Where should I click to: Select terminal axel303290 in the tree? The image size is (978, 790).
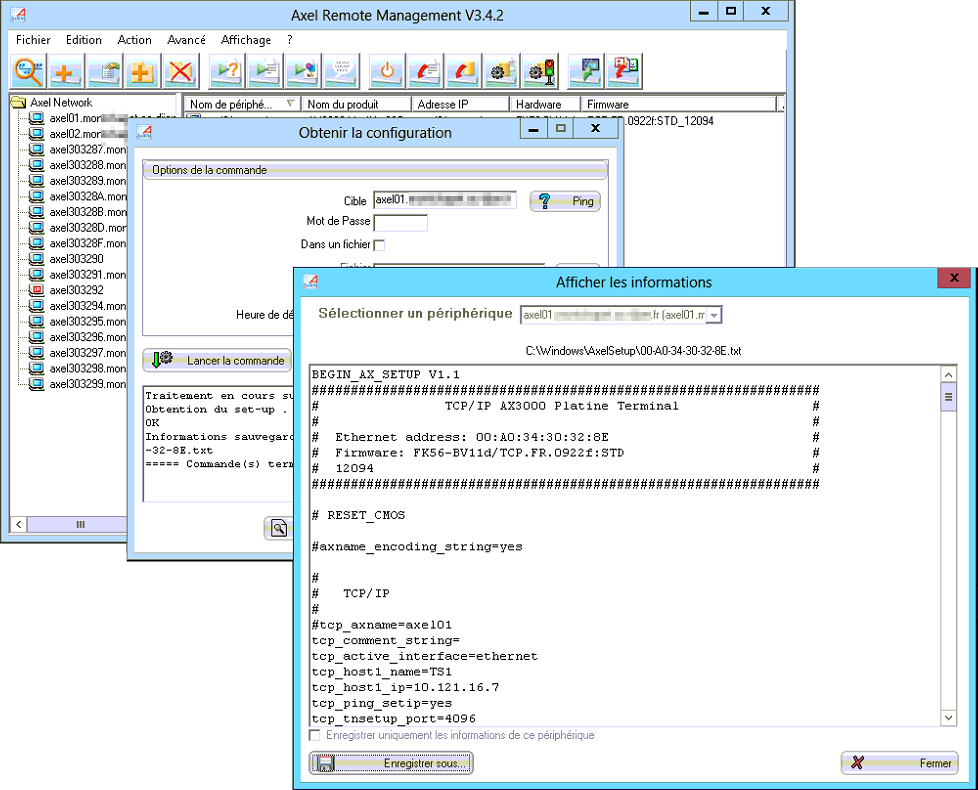point(76,259)
